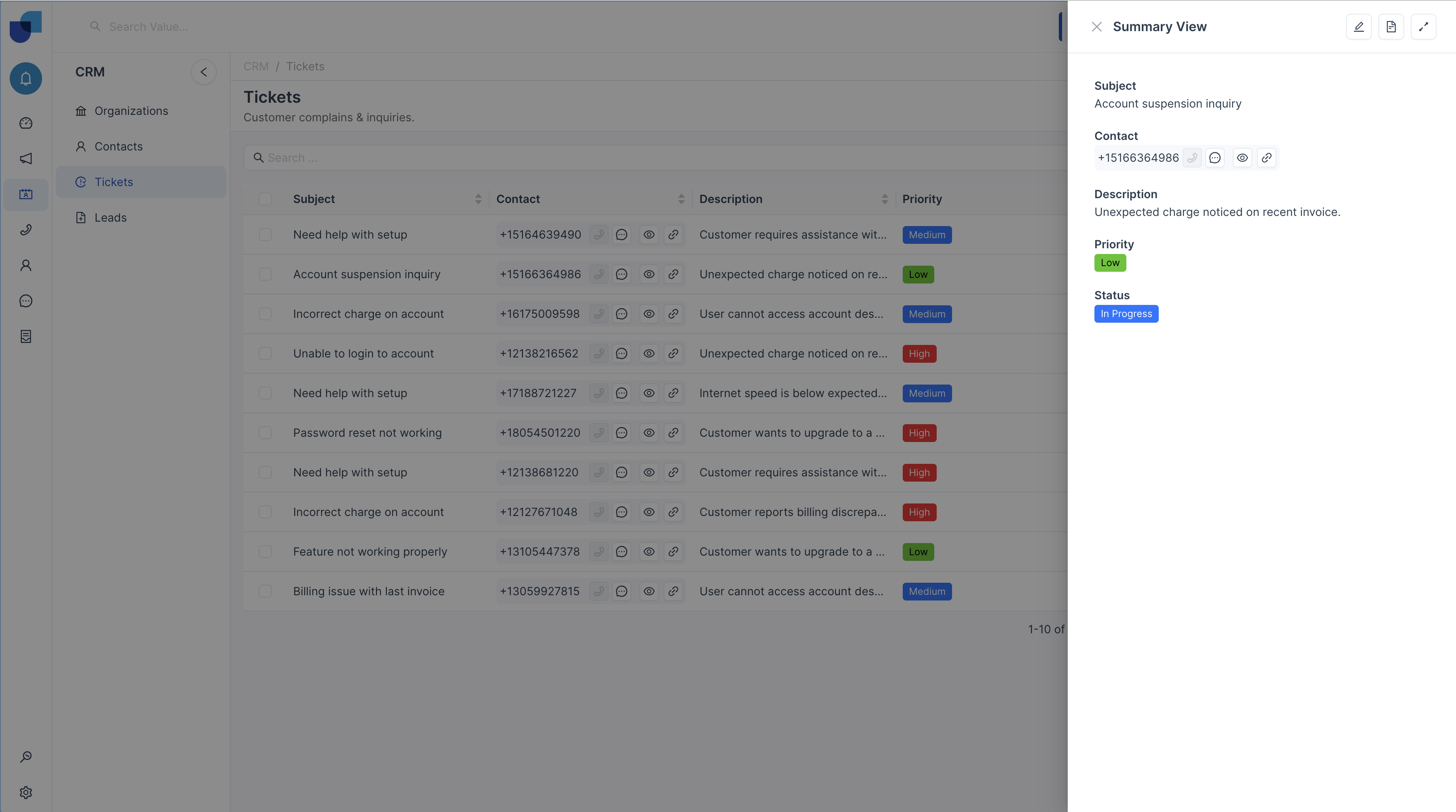
Task: Click the link icon beside contact in Summary View
Action: pyautogui.click(x=1267, y=158)
